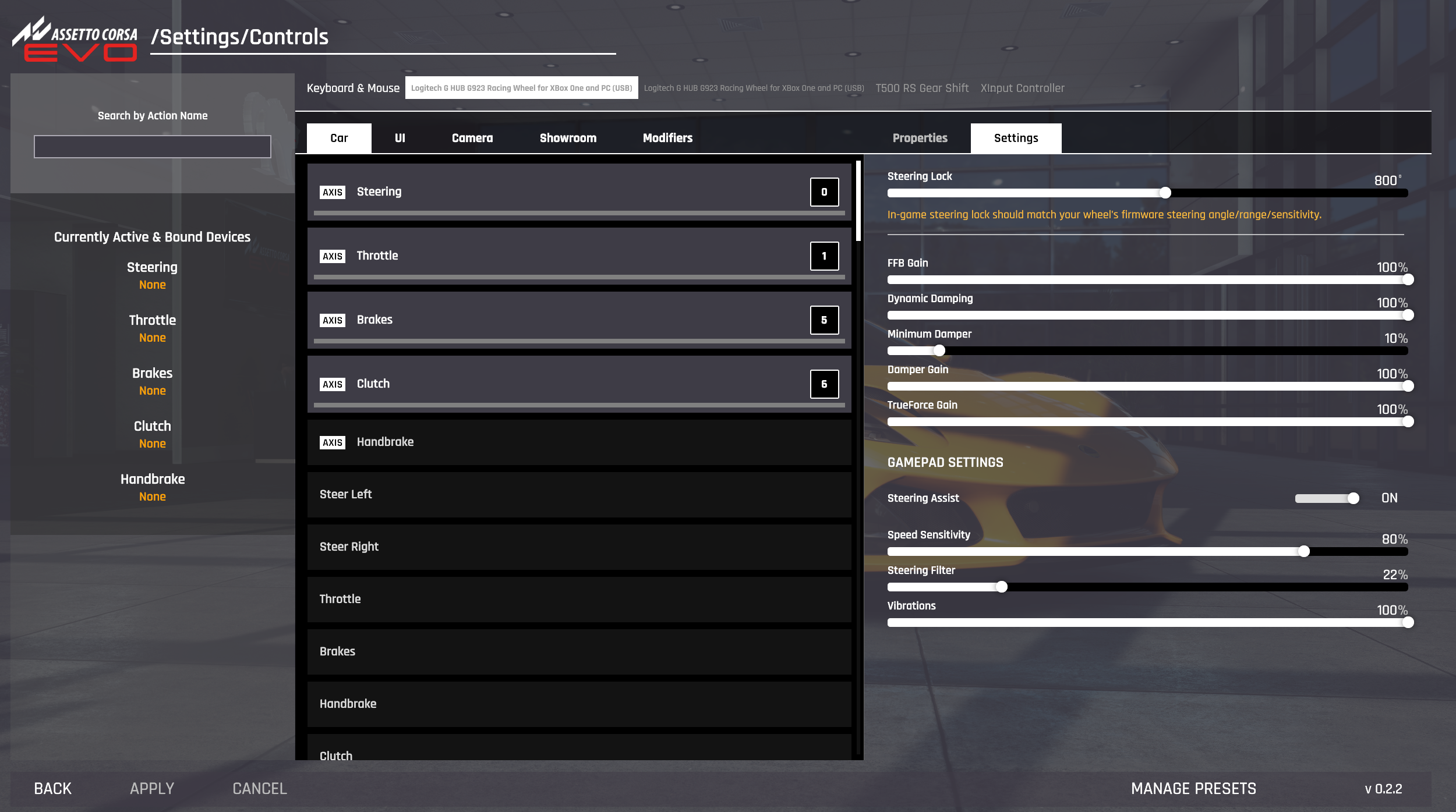This screenshot has height=812, width=1456.
Task: Click the axis number badge 5 on Brakes
Action: pos(824,319)
